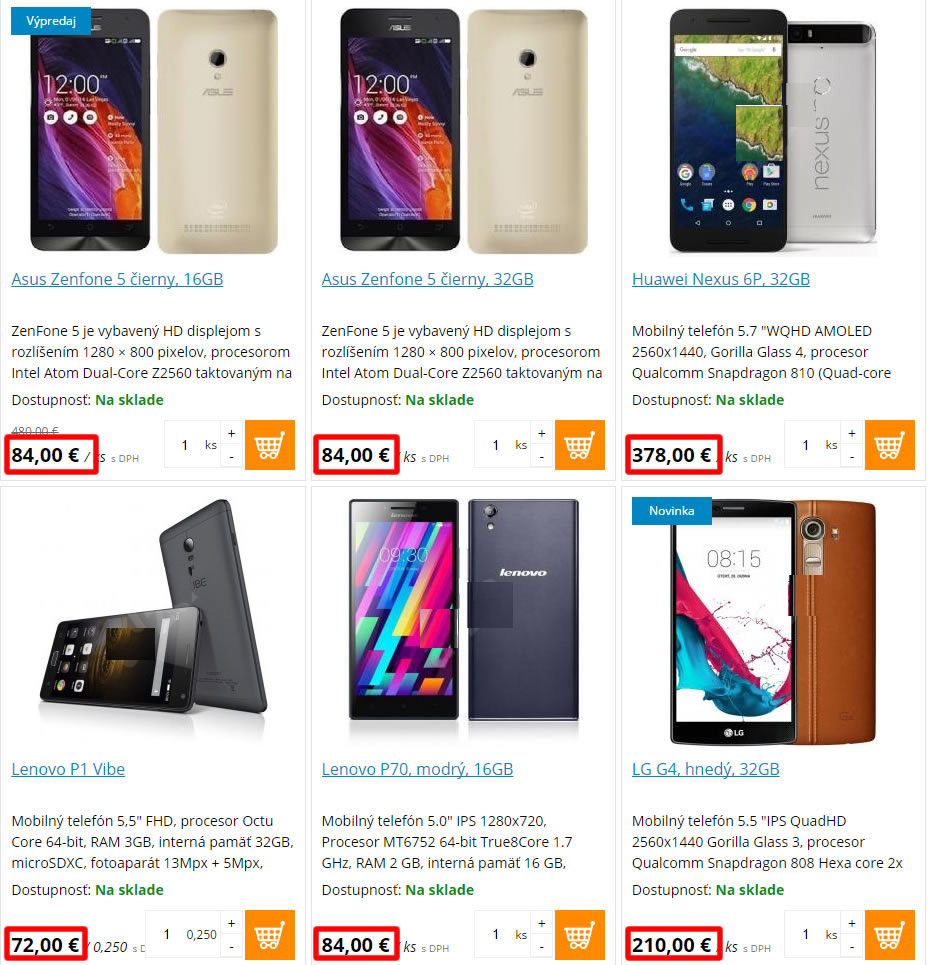Add LG G4 hnedý to cart

pos(890,935)
